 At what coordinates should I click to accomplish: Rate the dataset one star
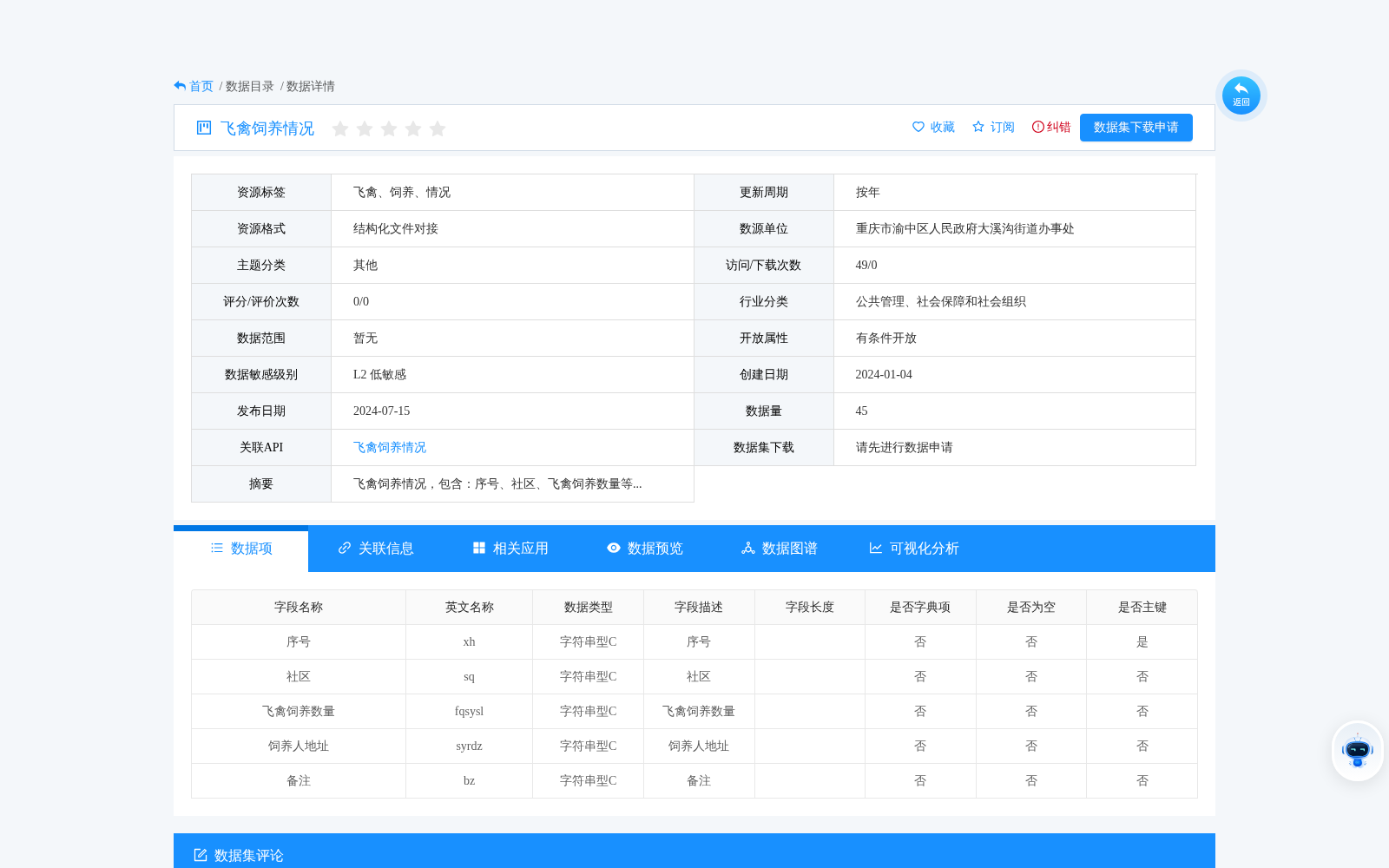(x=340, y=128)
